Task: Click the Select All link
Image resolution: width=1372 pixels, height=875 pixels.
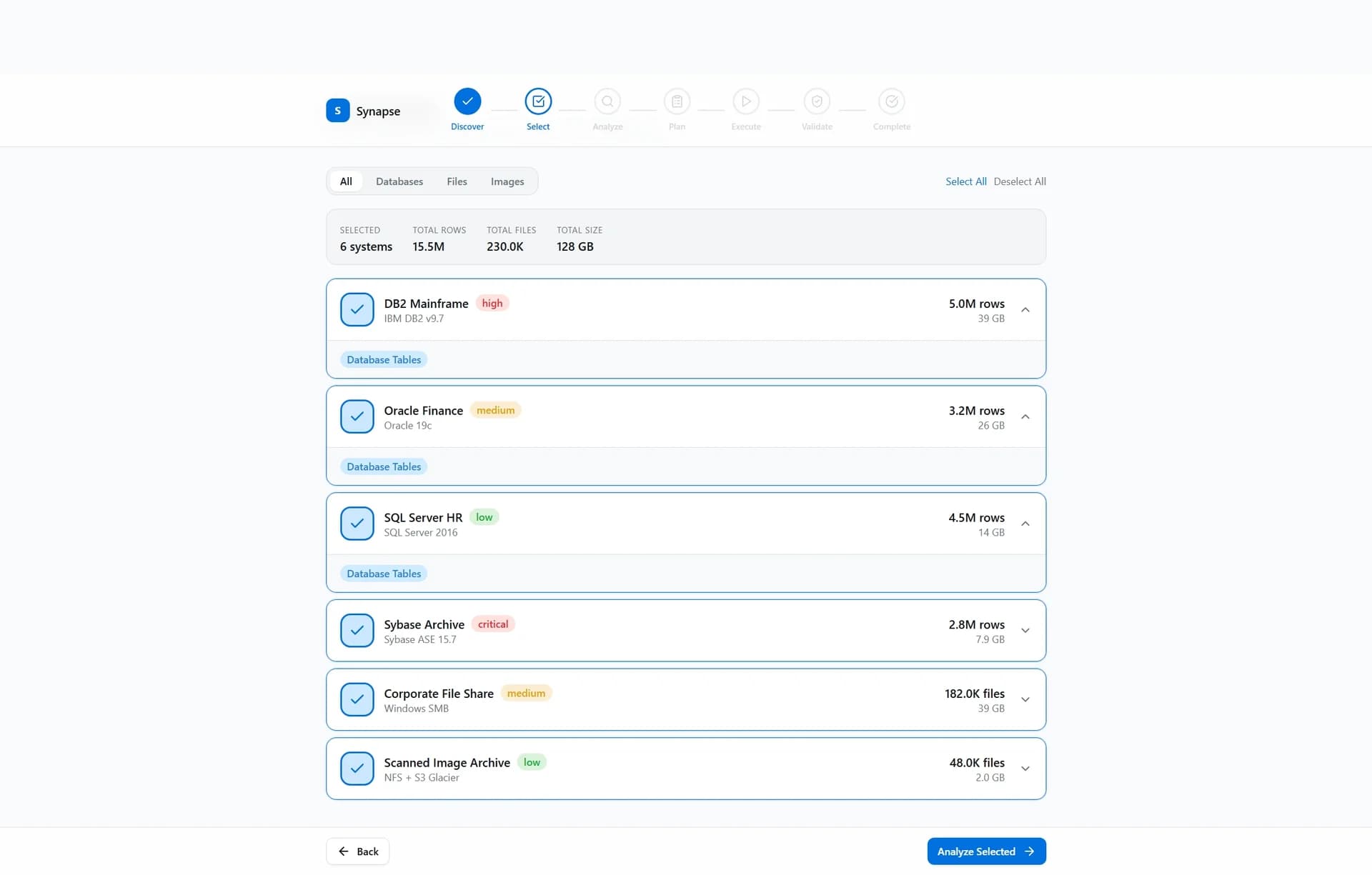Action: (x=965, y=181)
